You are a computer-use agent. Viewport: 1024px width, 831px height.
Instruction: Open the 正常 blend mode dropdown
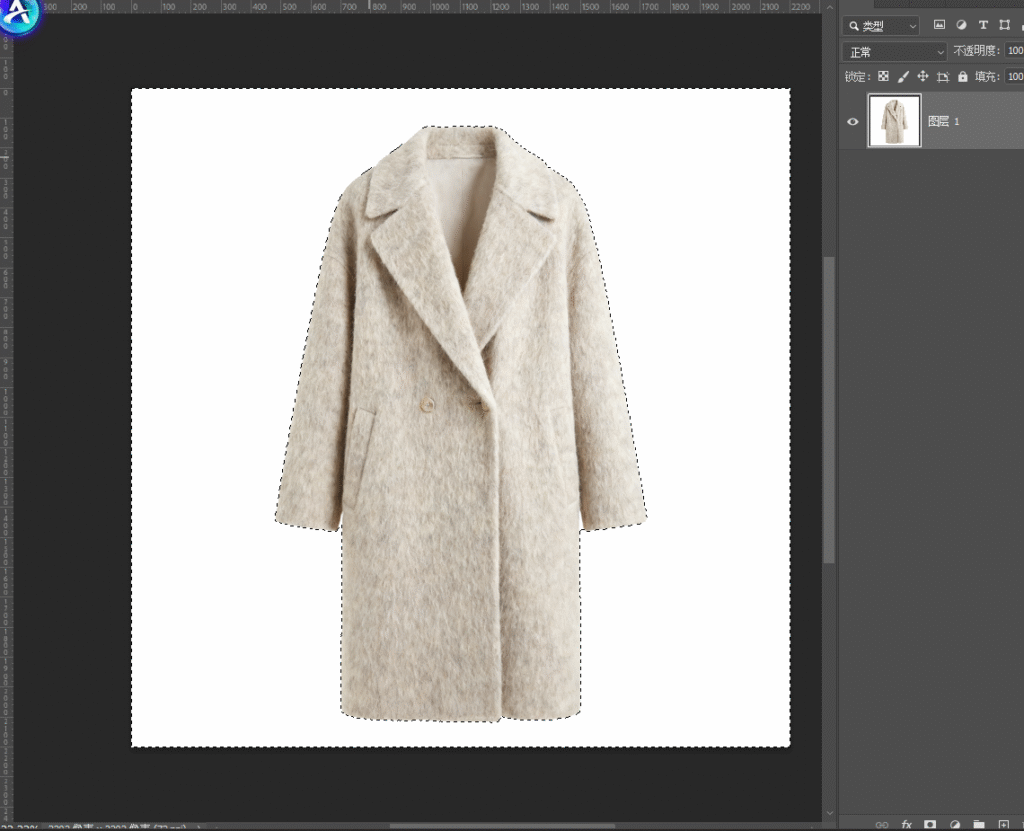pyautogui.click(x=895, y=51)
